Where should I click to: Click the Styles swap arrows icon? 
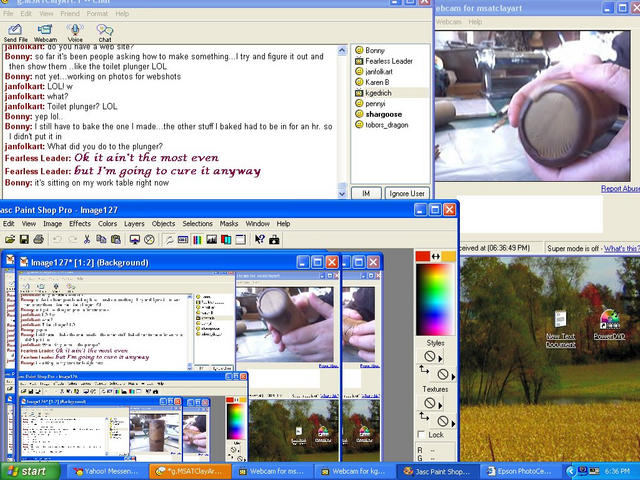[x=424, y=370]
